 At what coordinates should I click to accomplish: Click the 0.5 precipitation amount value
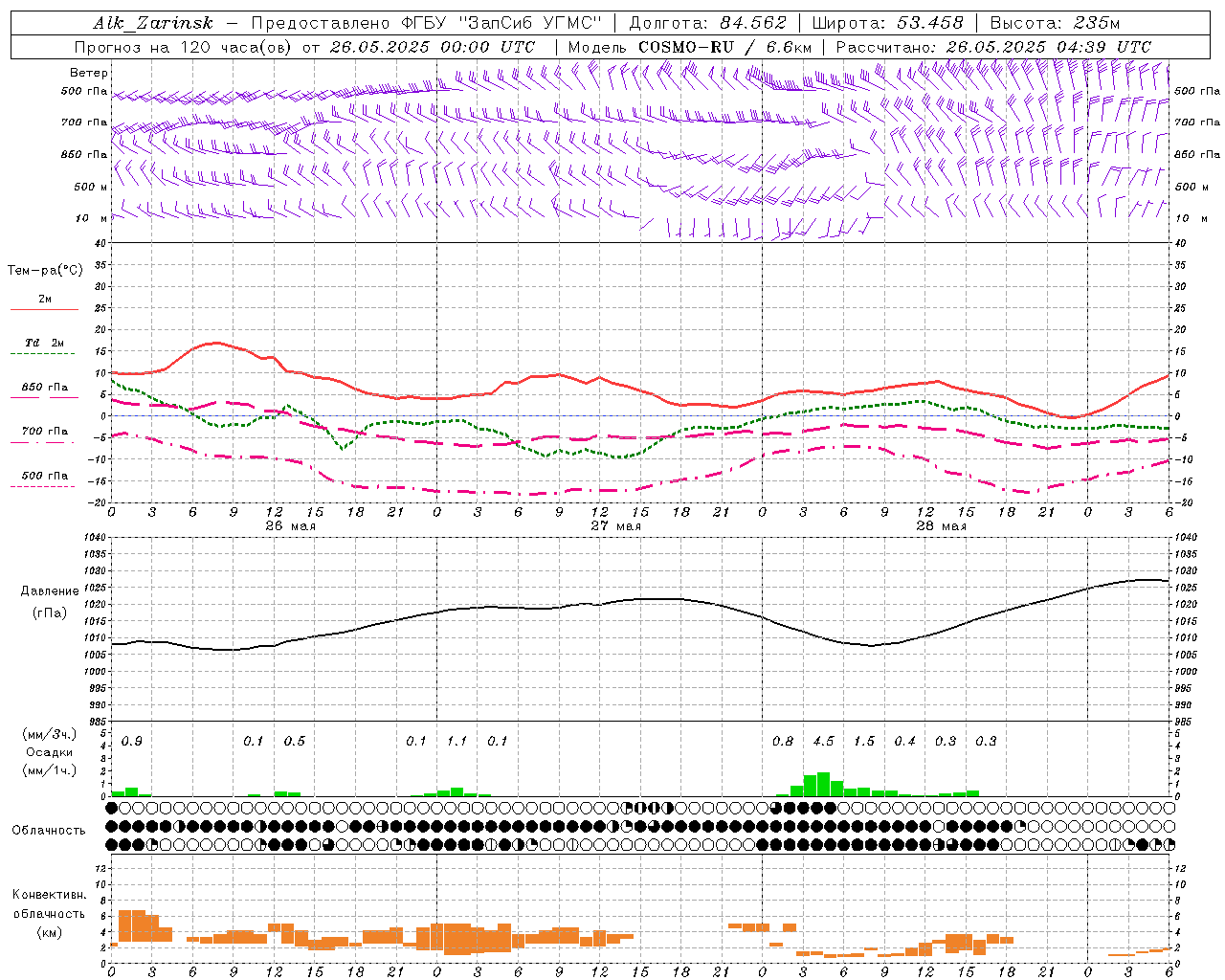(295, 742)
